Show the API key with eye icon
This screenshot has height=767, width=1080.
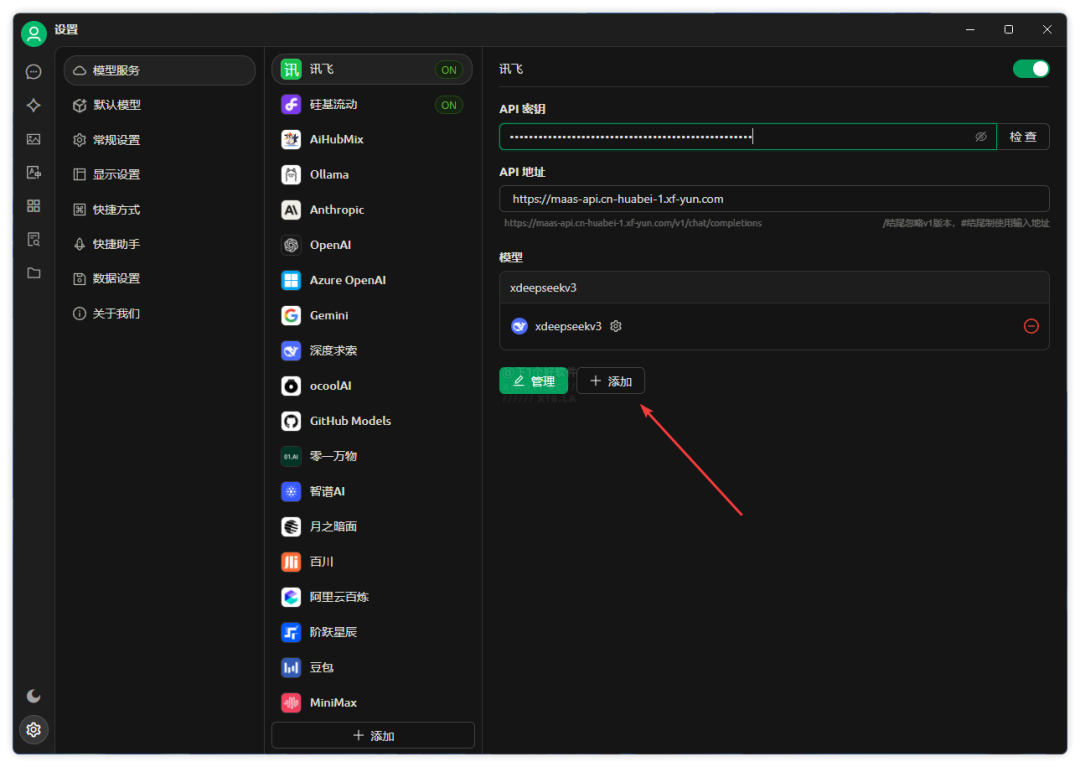coord(981,136)
